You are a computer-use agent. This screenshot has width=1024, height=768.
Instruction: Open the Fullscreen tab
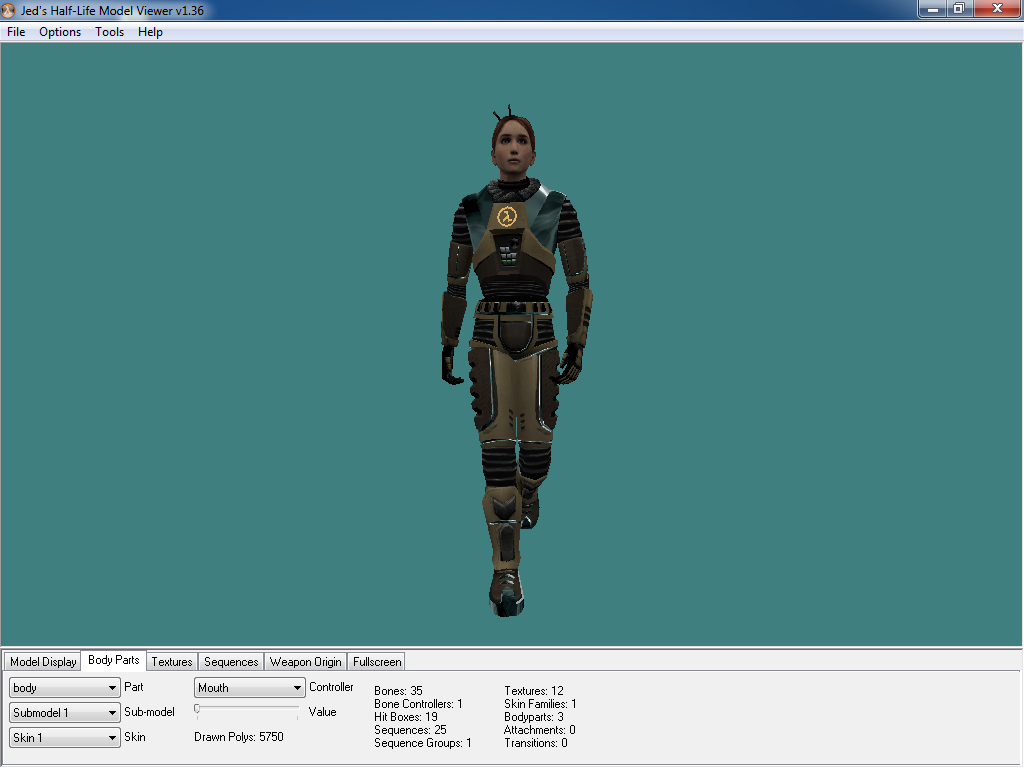pyautogui.click(x=377, y=662)
